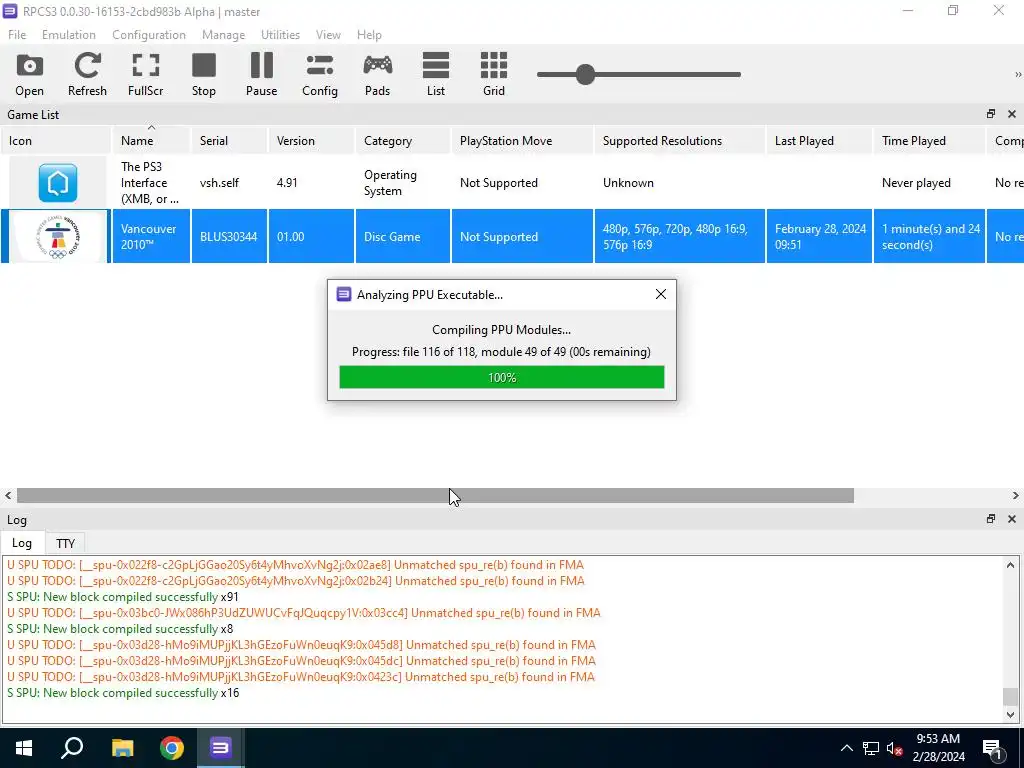The height and width of the screenshot is (768, 1024).
Task: Select the Vancouver 2010 game icon
Action: click(58, 236)
